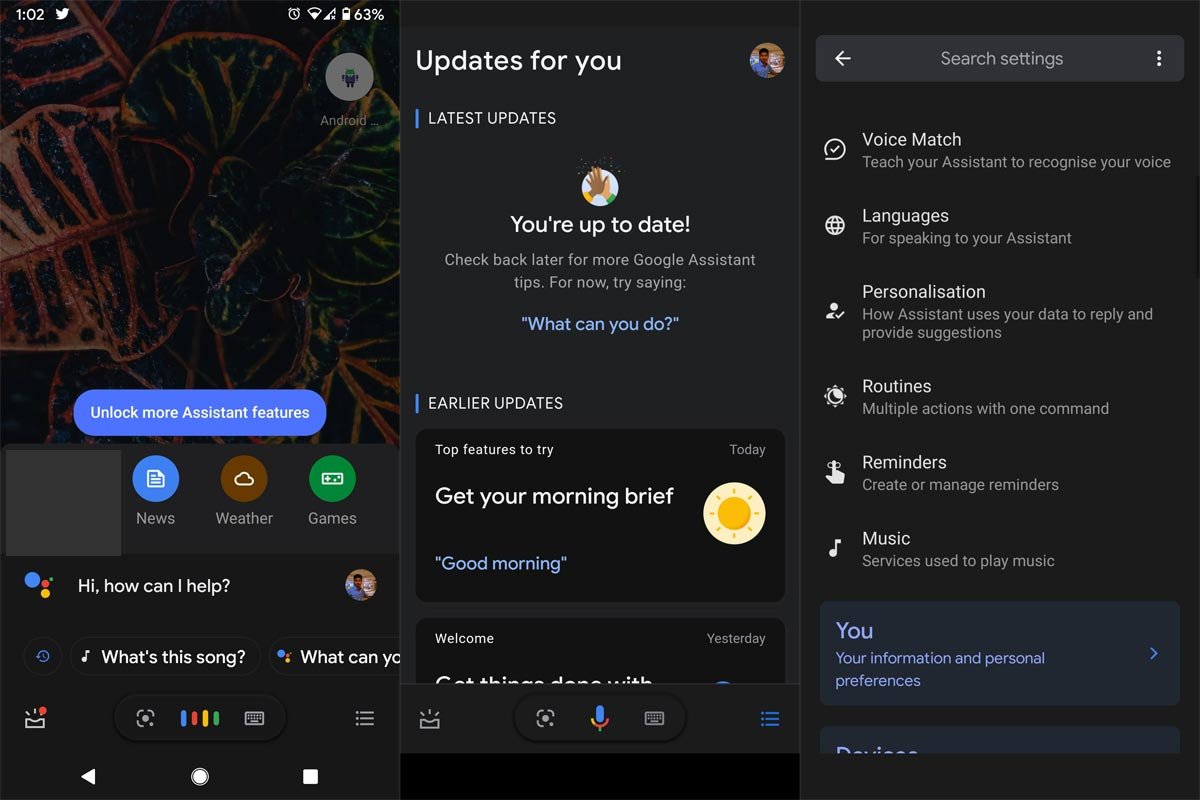Tap the What's this song? chip
Viewport: 1200px width, 800px height.
[x=165, y=657]
